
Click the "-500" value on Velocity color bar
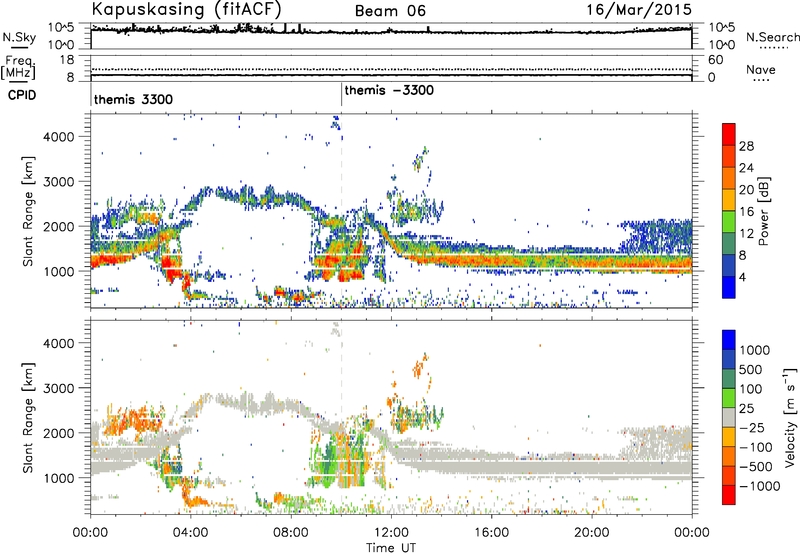[x=756, y=467]
